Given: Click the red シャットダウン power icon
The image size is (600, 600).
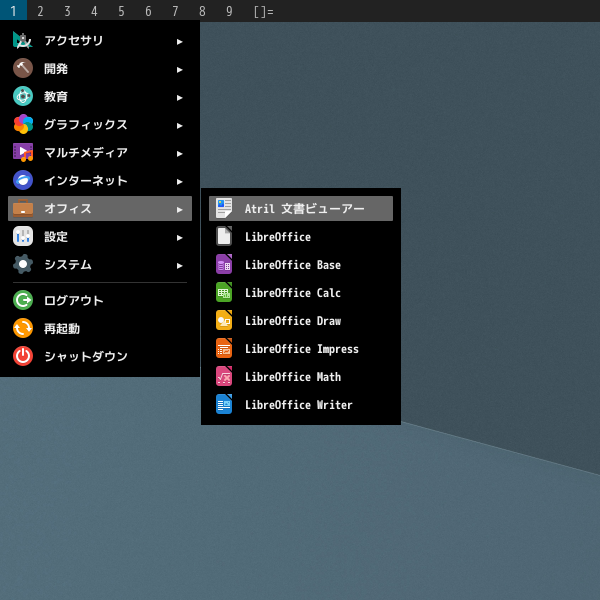Looking at the screenshot, I should point(23,356).
